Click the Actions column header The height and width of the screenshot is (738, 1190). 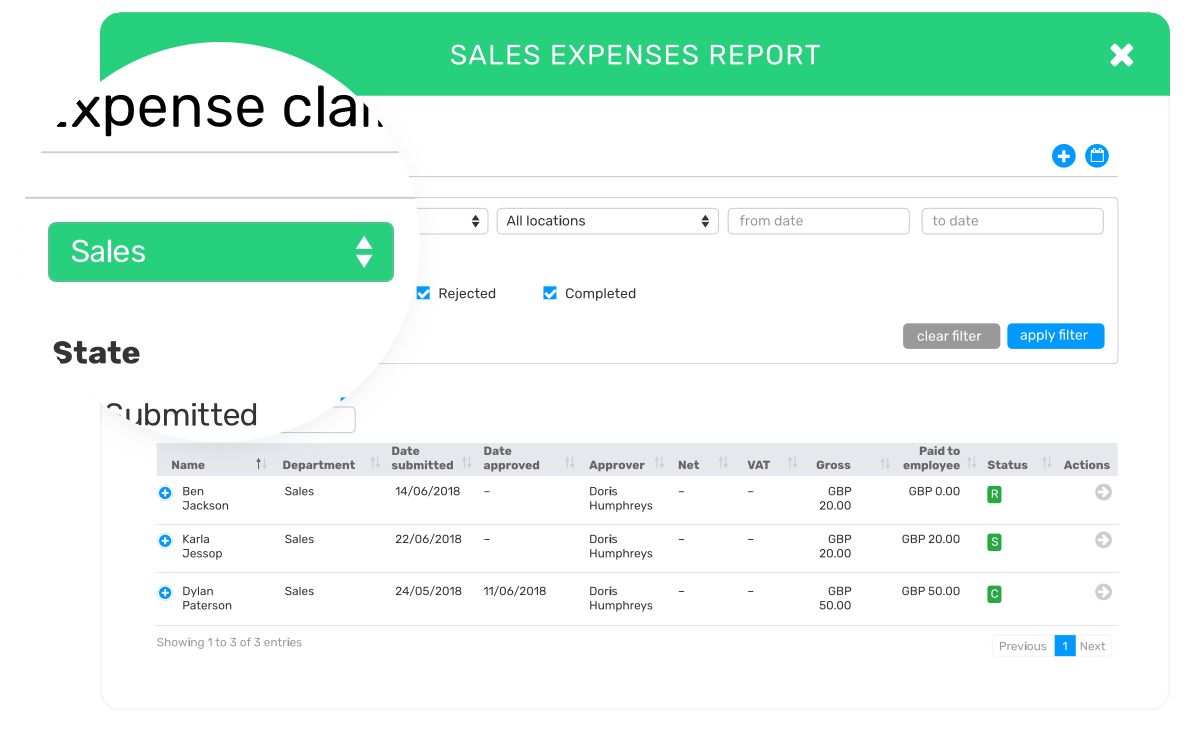pyautogui.click(x=1086, y=465)
